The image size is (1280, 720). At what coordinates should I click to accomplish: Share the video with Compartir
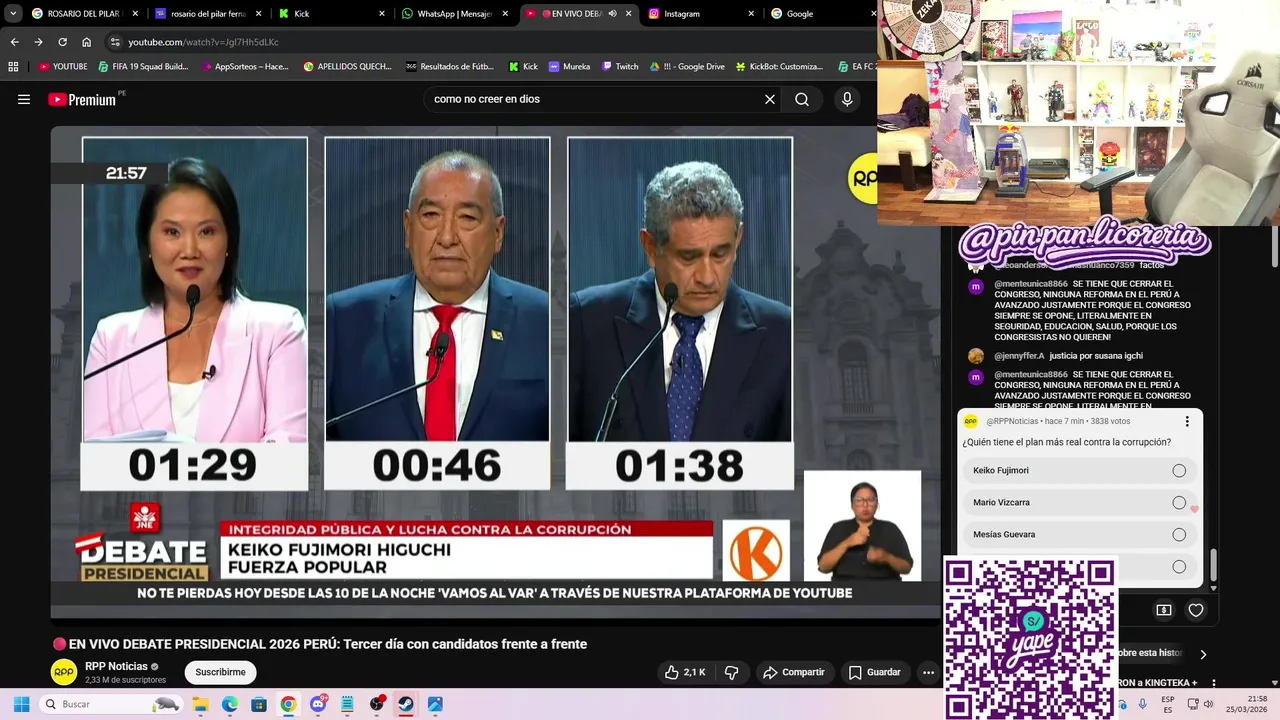point(795,672)
